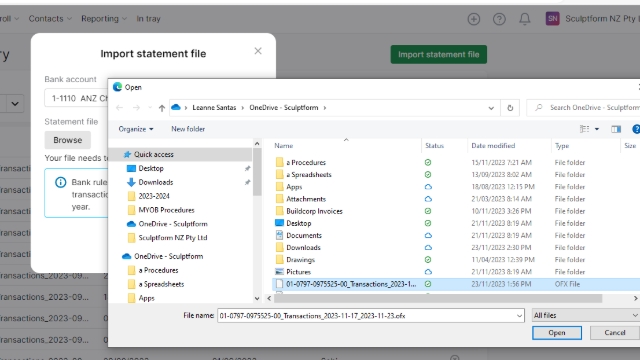Refresh the OneDrive folder listing
Image resolution: width=640 pixels, height=360 pixels.
510,108
